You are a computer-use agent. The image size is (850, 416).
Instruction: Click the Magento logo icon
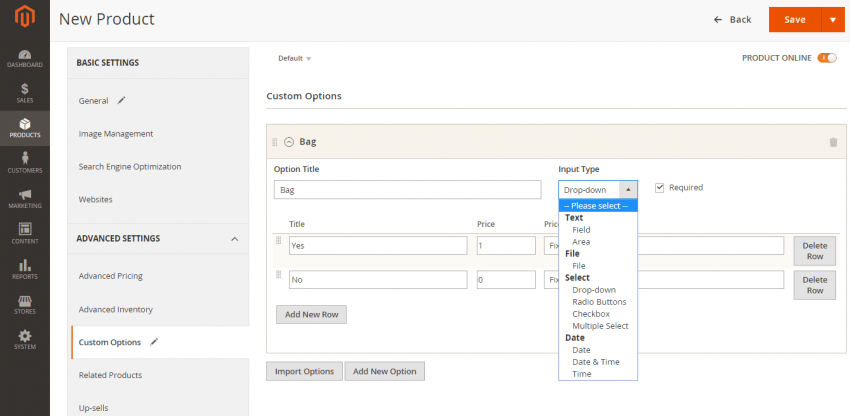pyautogui.click(x=24, y=16)
